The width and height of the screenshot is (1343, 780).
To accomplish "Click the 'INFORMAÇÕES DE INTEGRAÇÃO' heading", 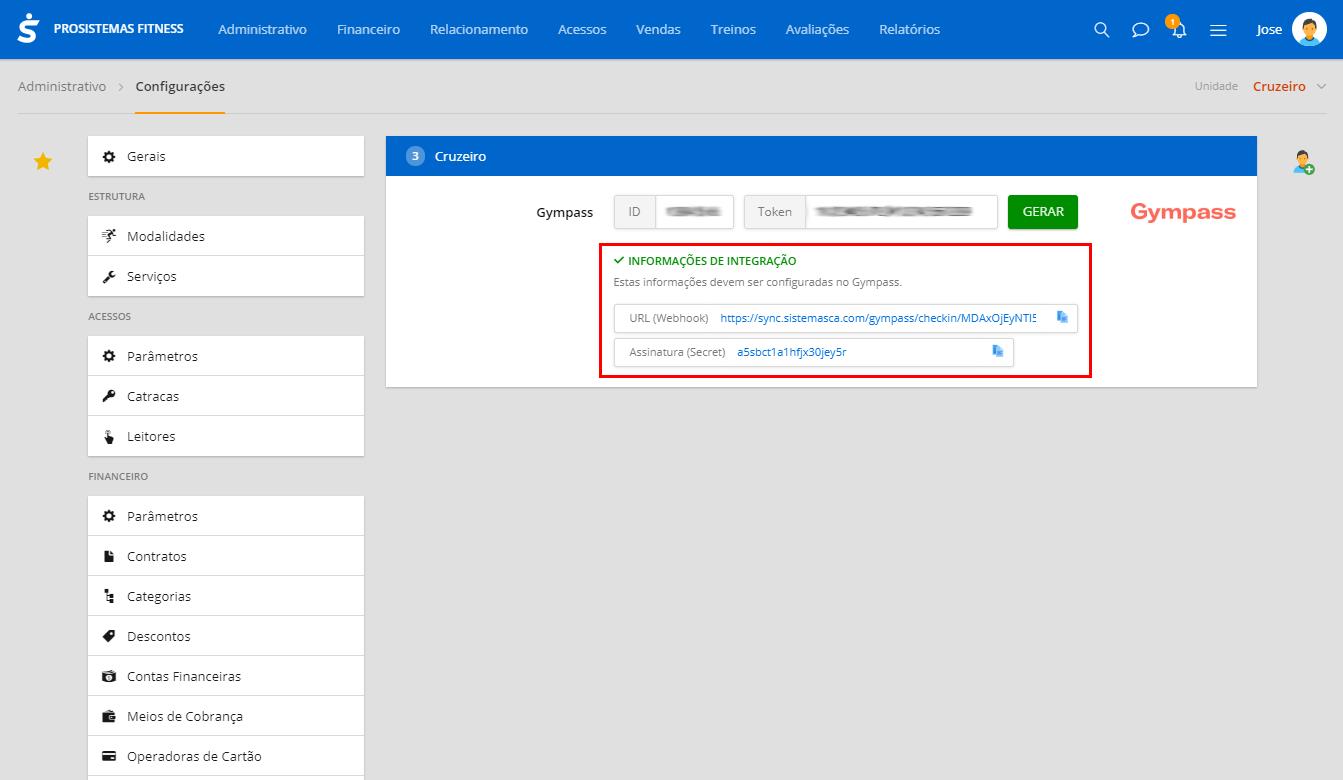I will [712, 261].
